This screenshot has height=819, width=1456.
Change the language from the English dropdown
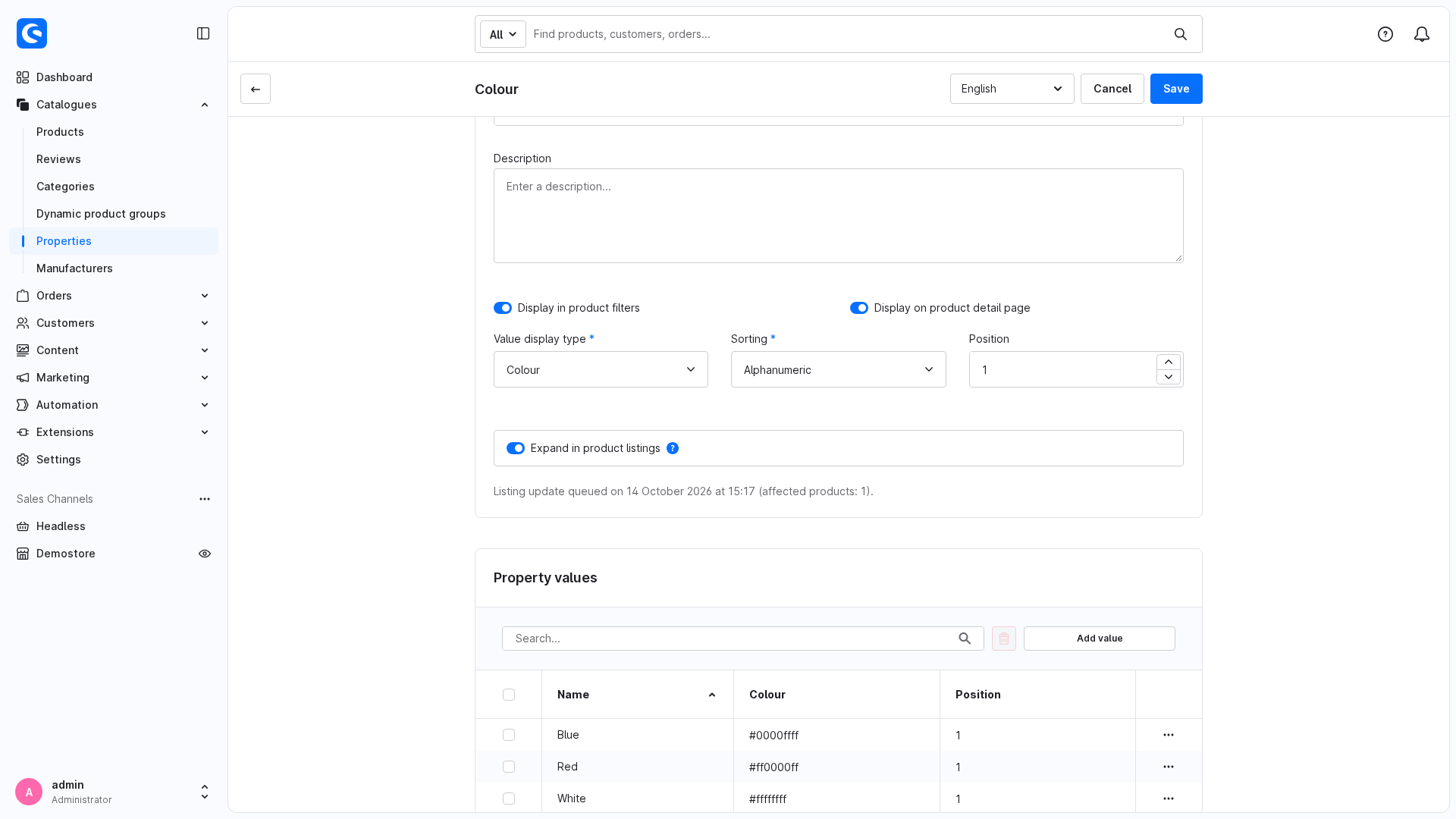1012,89
